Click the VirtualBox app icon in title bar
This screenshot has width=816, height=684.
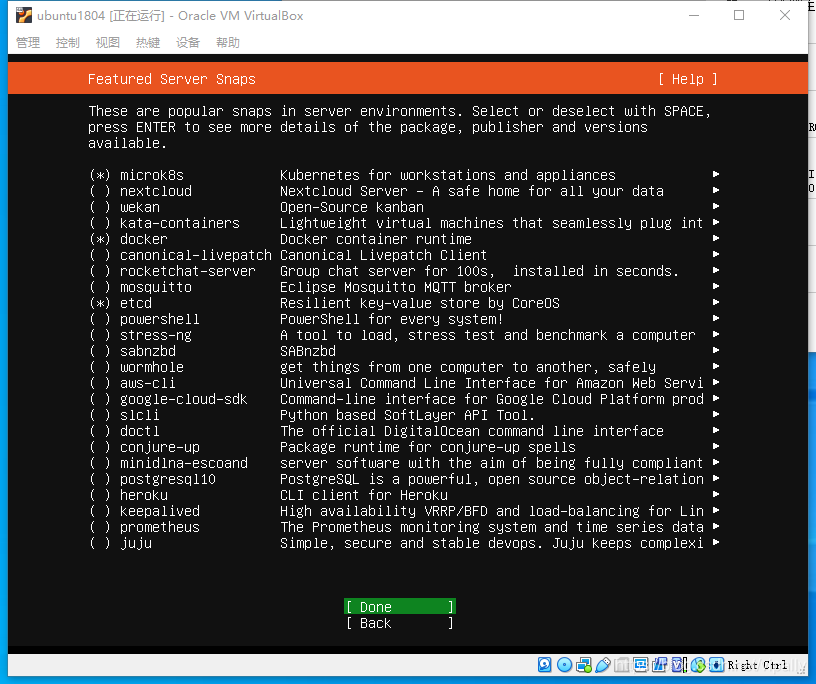tap(23, 16)
